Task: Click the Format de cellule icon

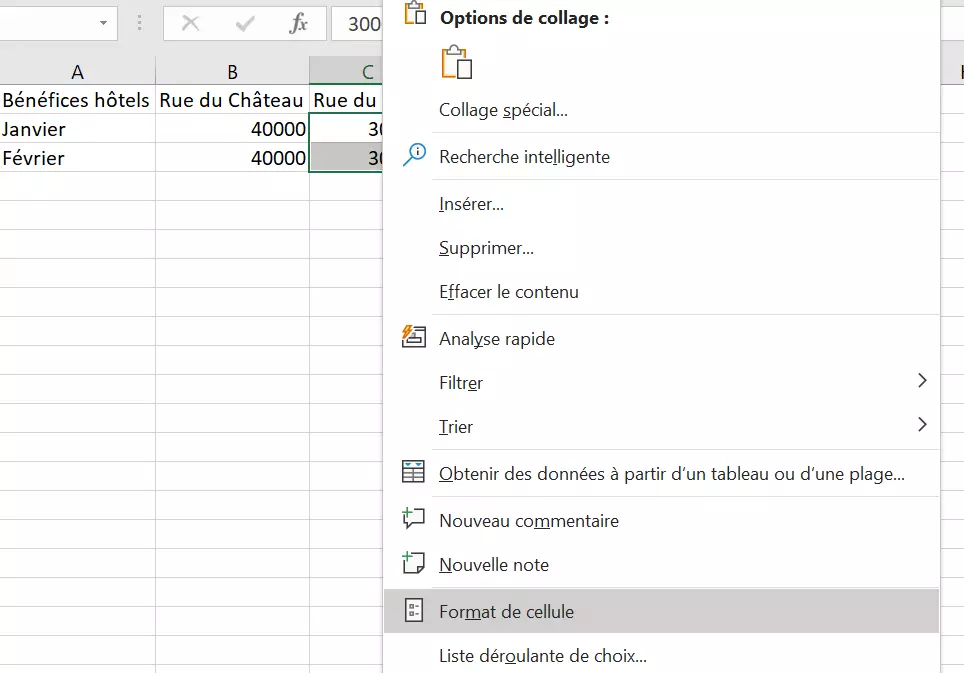Action: [x=414, y=610]
